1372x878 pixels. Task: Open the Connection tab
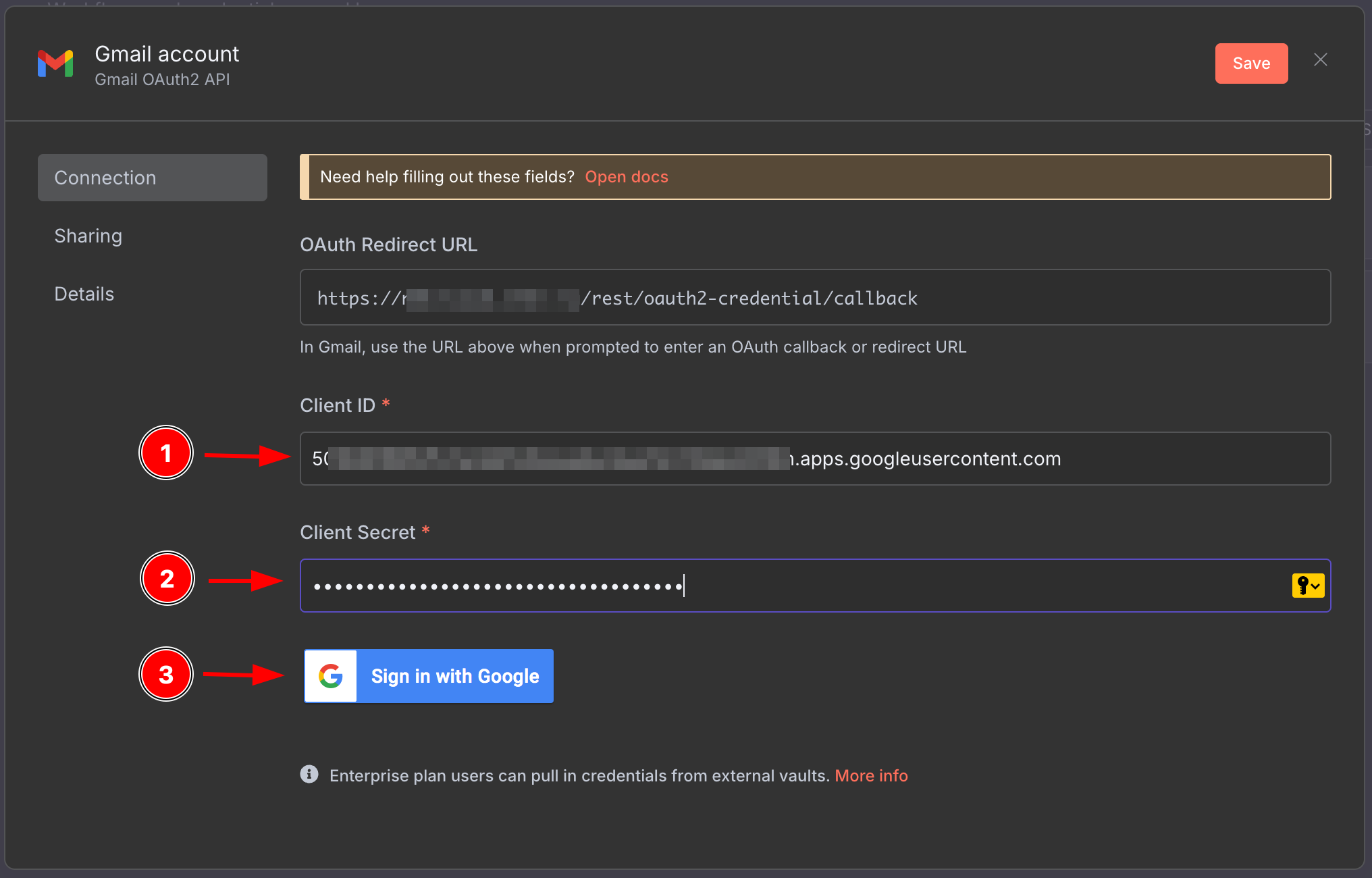(x=153, y=178)
